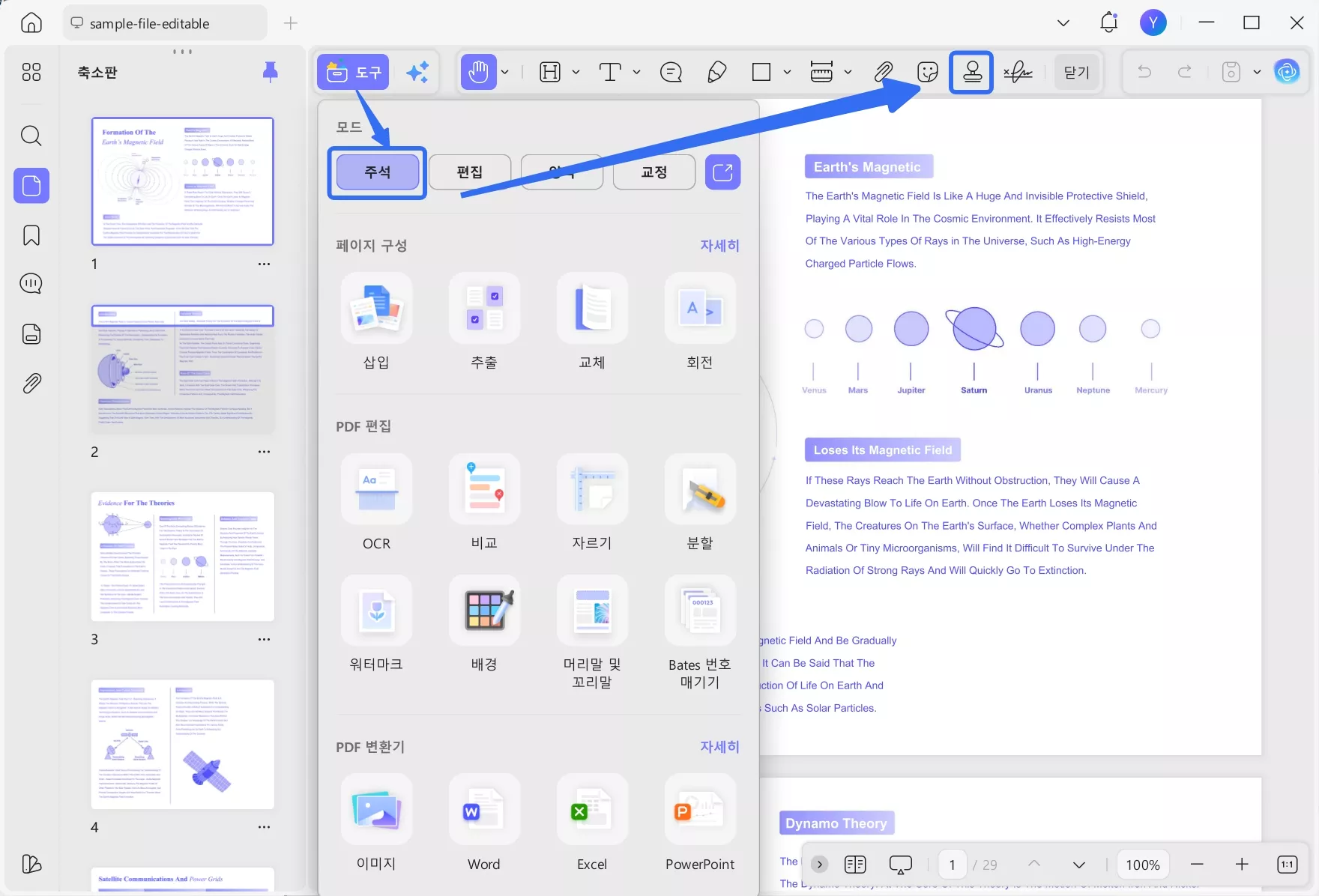Select the pencil drawing tool
Image resolution: width=1319 pixels, height=896 pixels.
pos(716,72)
